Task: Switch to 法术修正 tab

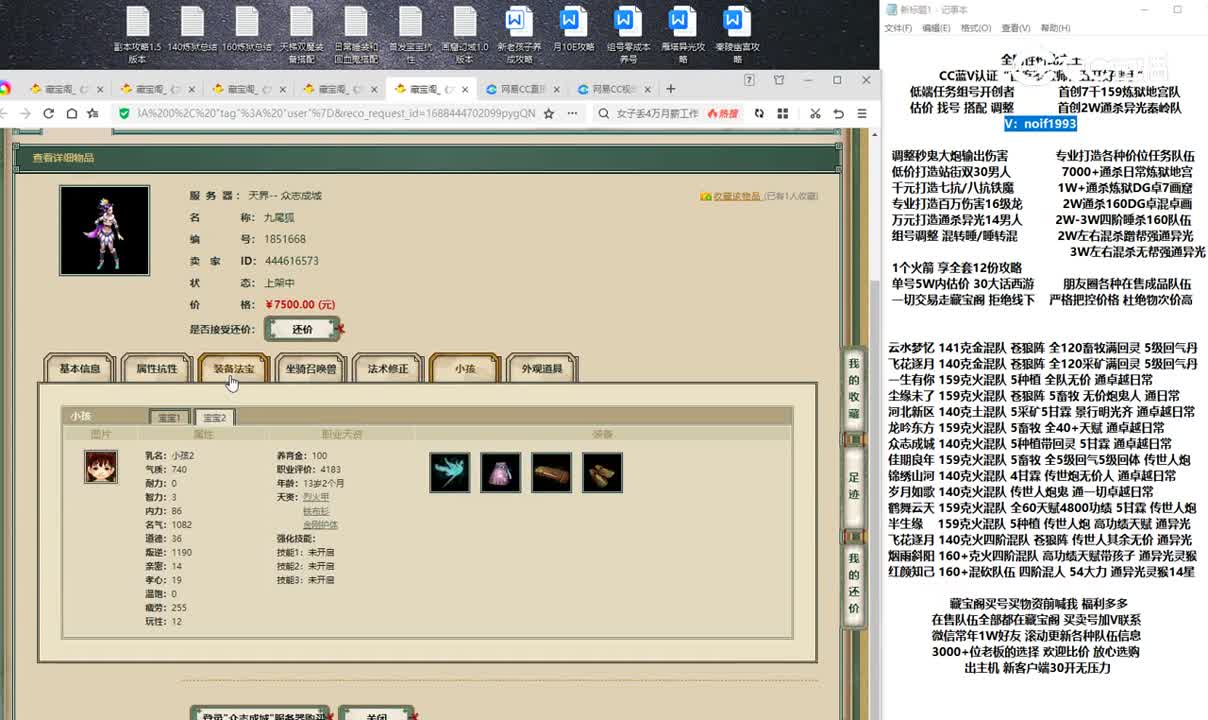Action: (x=388, y=369)
